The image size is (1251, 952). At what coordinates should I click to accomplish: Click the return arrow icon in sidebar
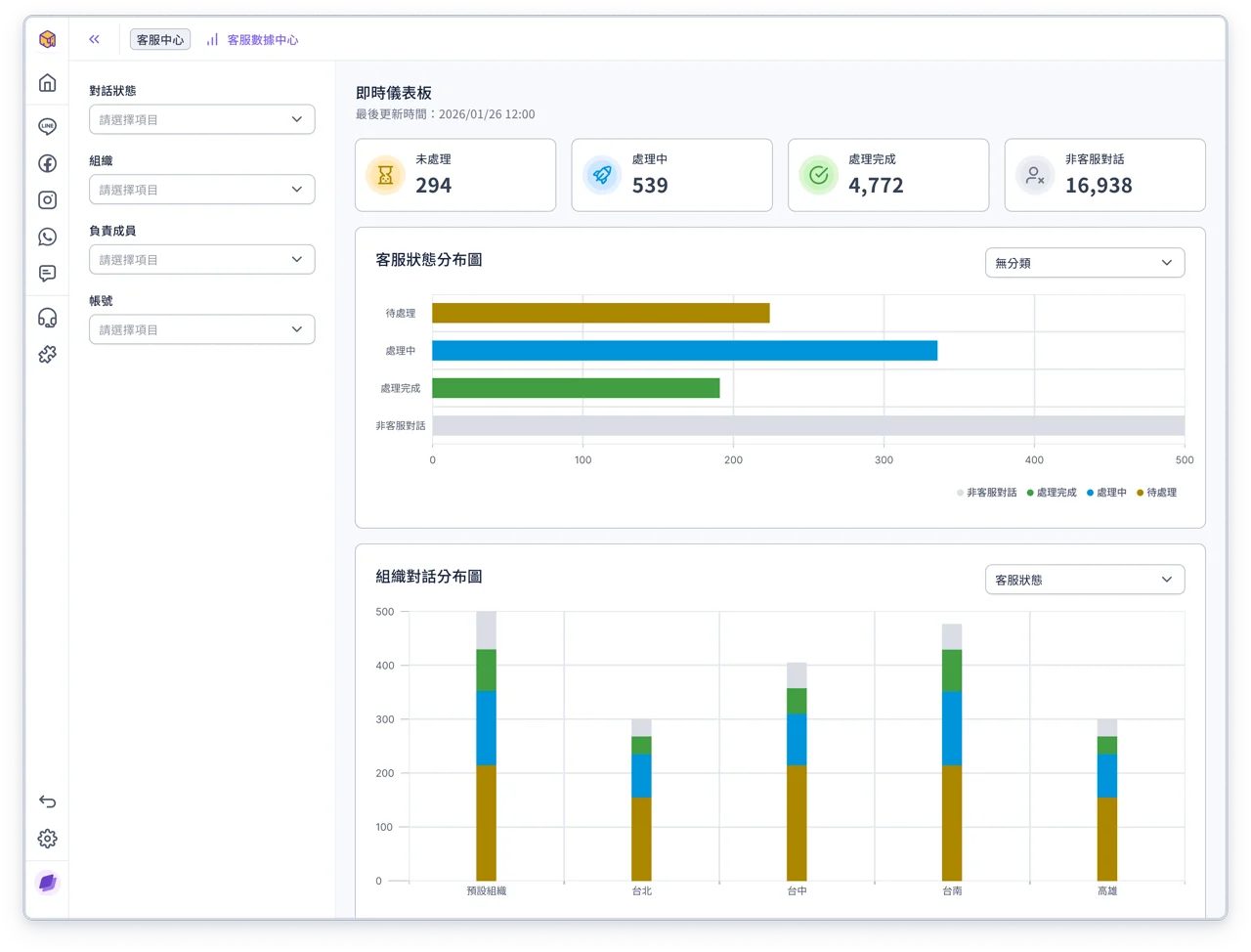pyautogui.click(x=47, y=801)
